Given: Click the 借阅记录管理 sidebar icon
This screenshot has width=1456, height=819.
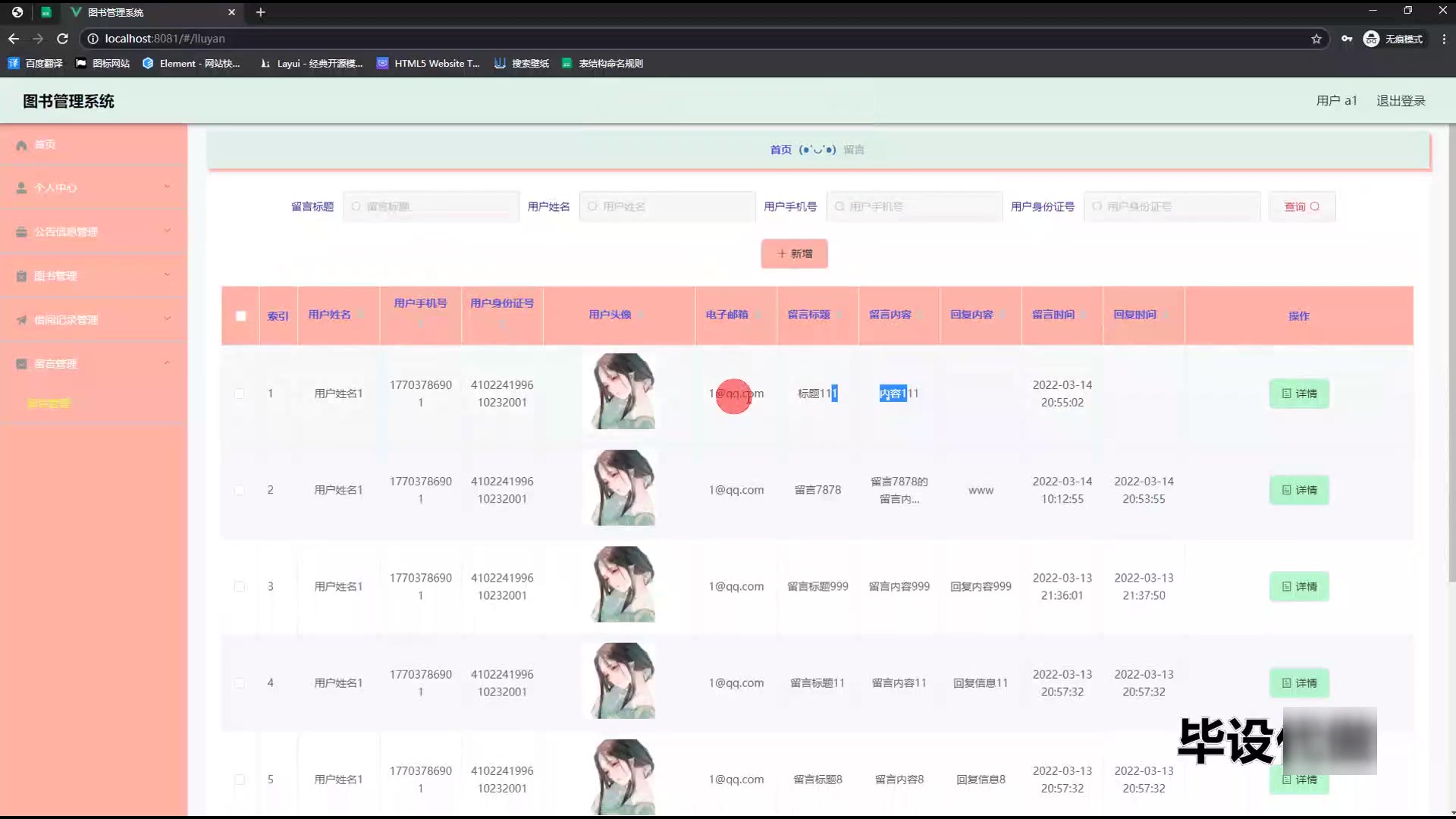Looking at the screenshot, I should tap(22, 320).
